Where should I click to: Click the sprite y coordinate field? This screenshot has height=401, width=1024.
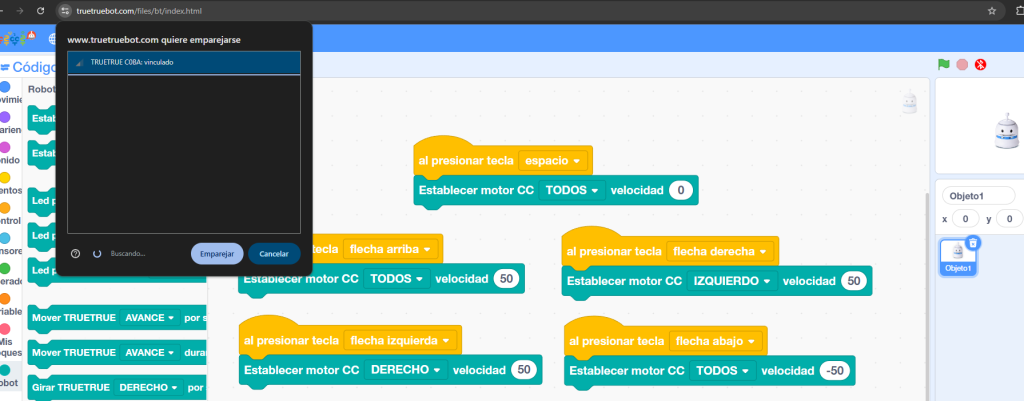click(1010, 219)
